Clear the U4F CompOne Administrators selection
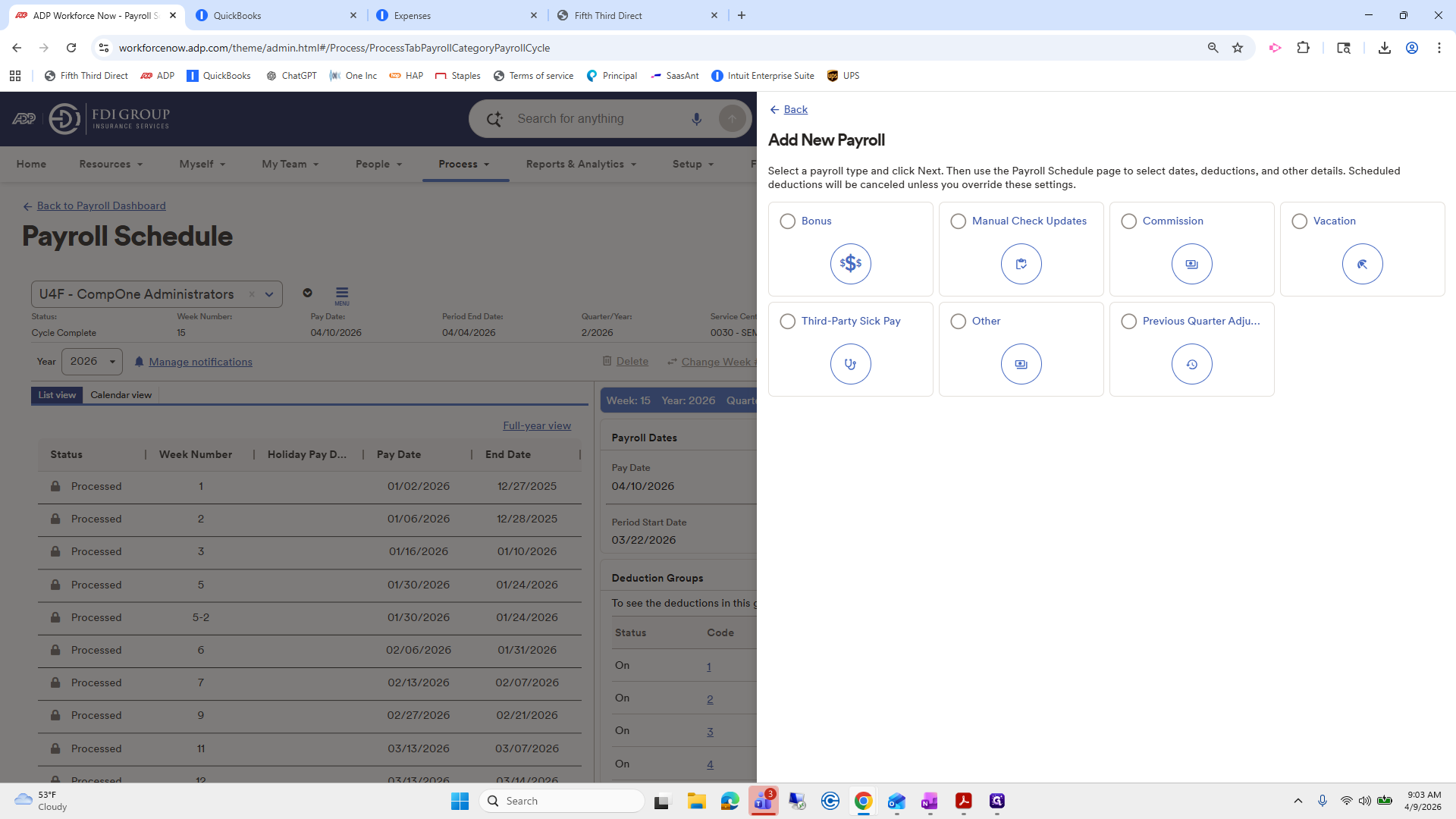1456x819 pixels. [x=252, y=294]
